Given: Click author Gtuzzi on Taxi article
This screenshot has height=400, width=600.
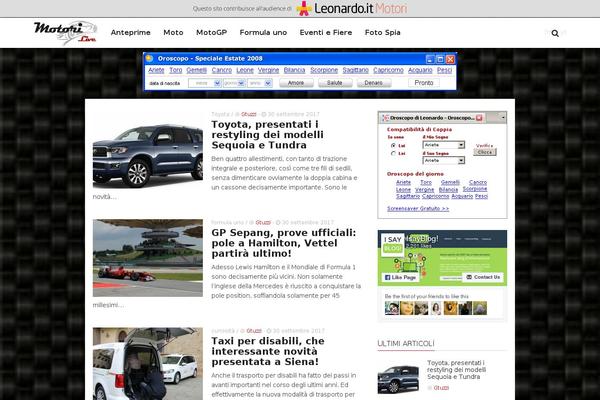Looking at the screenshot, I should click(254, 331).
